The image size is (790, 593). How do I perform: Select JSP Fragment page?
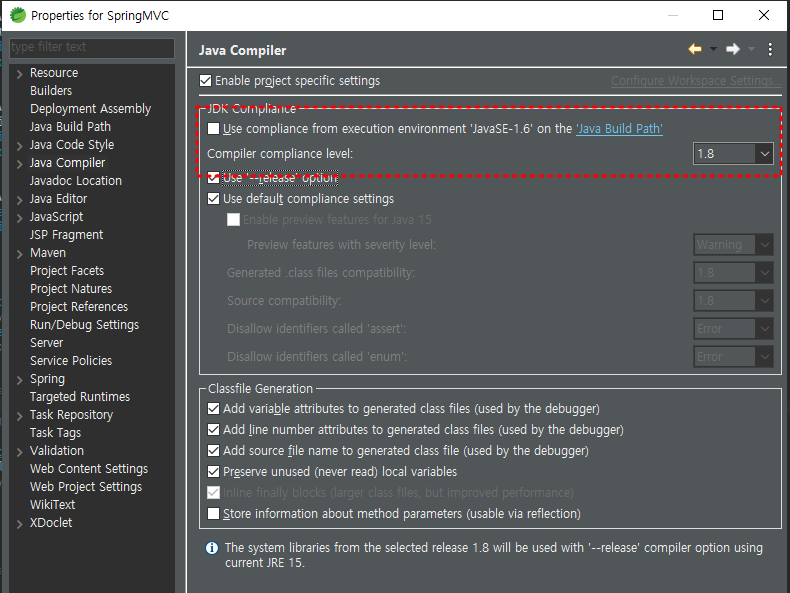66,235
